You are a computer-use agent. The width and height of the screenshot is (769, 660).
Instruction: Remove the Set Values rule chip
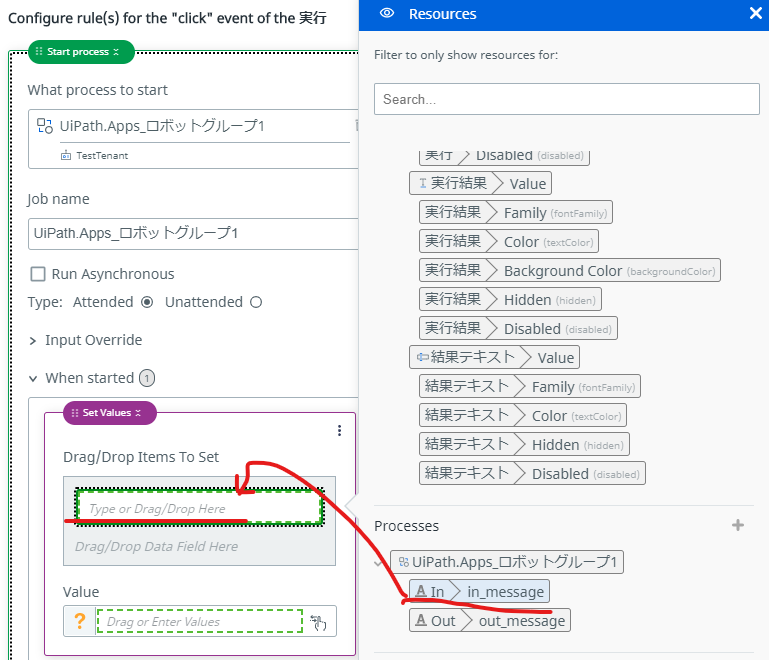coord(138,413)
